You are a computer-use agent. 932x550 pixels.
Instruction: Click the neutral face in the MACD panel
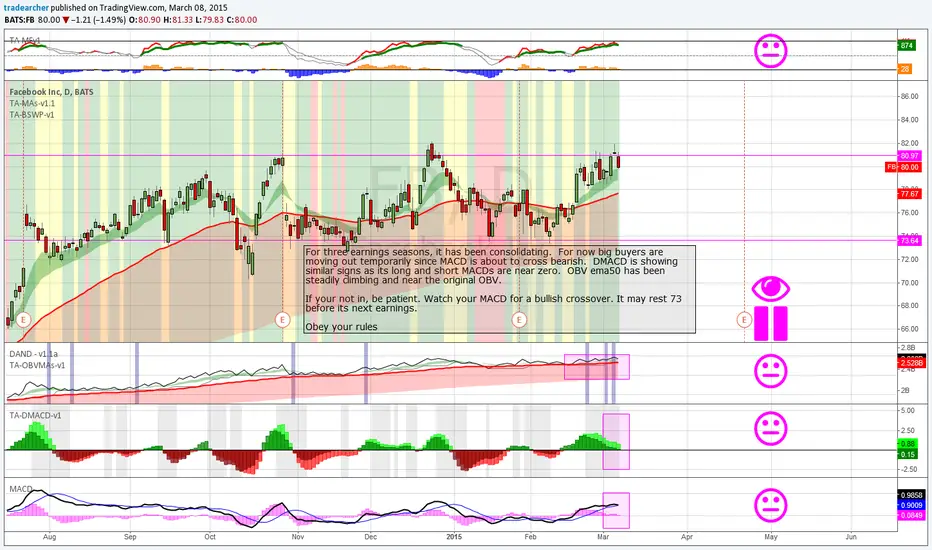coord(770,505)
